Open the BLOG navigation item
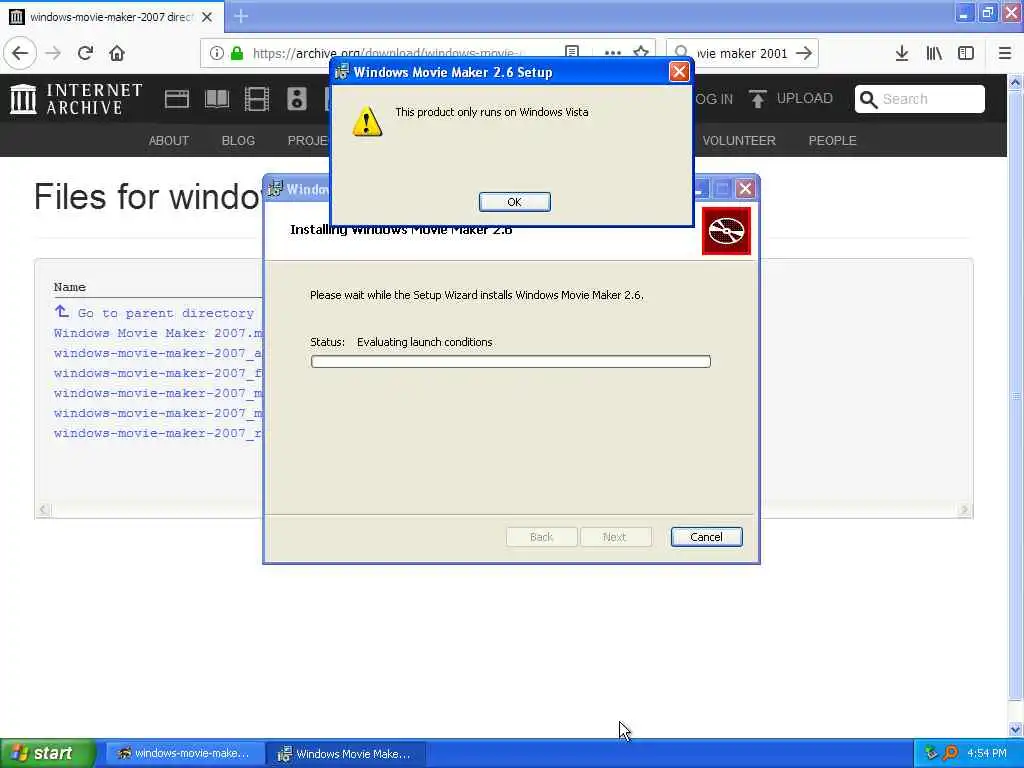1024x768 pixels. tap(238, 140)
